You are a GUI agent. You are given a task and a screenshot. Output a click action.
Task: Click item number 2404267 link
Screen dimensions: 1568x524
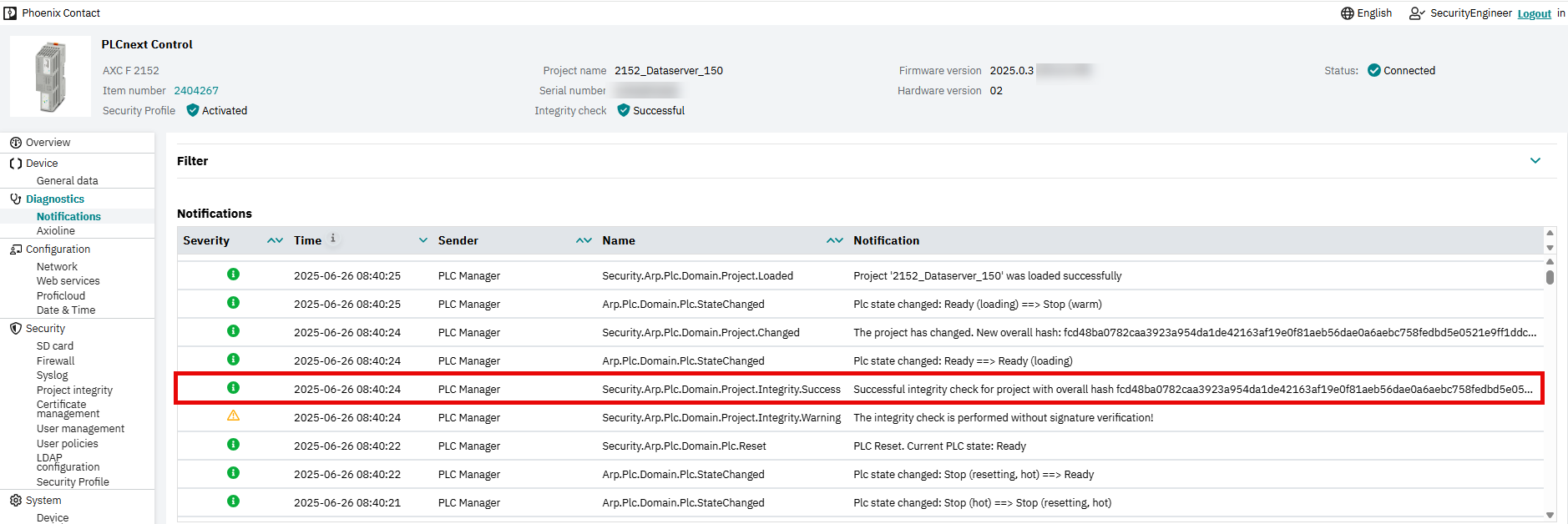pyautogui.click(x=196, y=91)
